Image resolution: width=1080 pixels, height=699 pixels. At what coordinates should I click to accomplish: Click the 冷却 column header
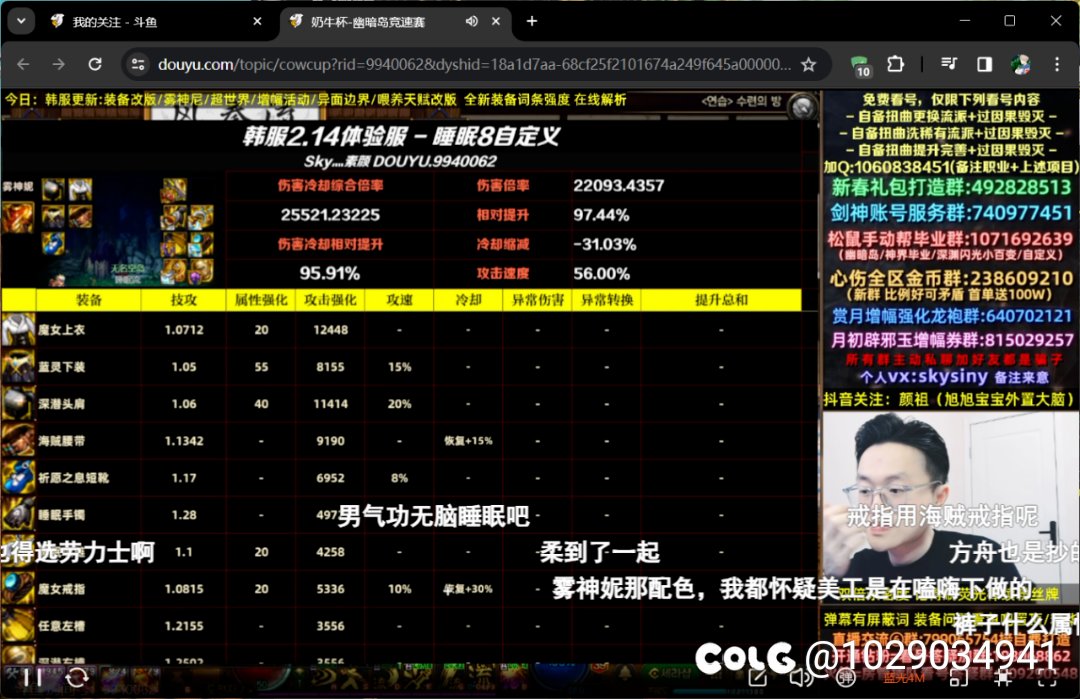click(x=468, y=300)
